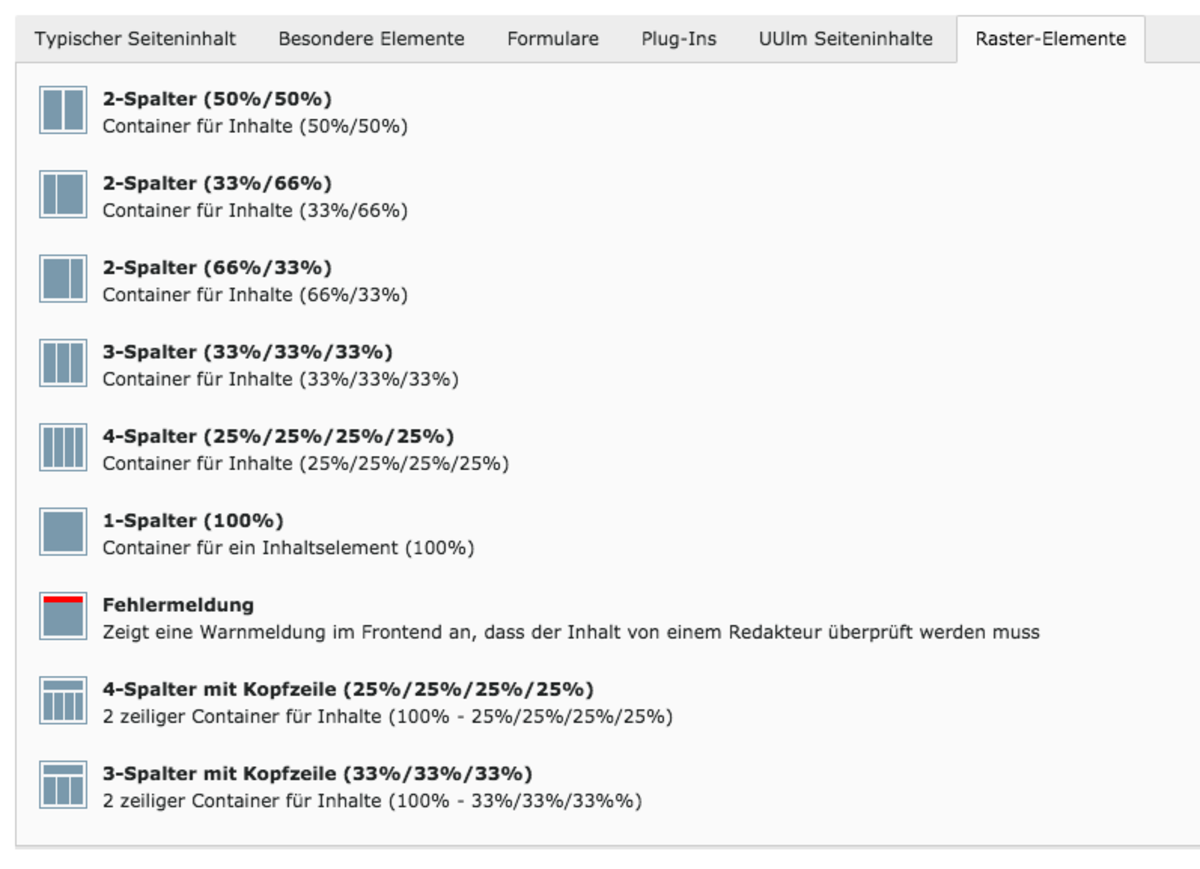Click the 2-Spalter 50%/50% grid icon
The image size is (1200, 869).
pyautogui.click(x=63, y=110)
